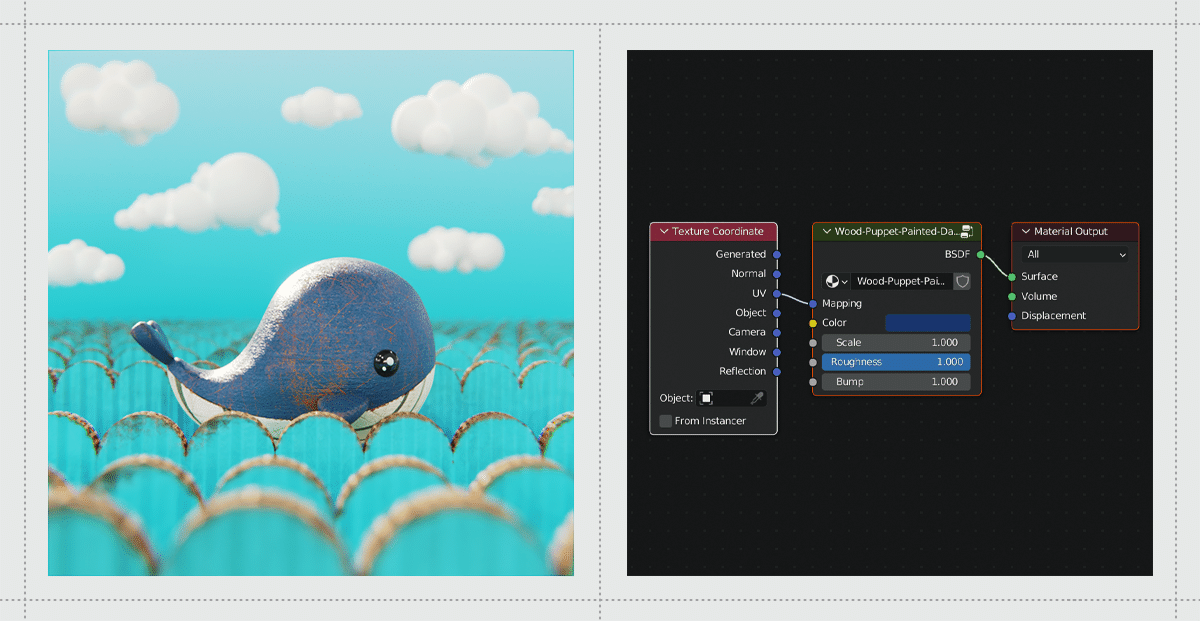Click the BSDF output socket
This screenshot has width=1200, height=621.
981,255
